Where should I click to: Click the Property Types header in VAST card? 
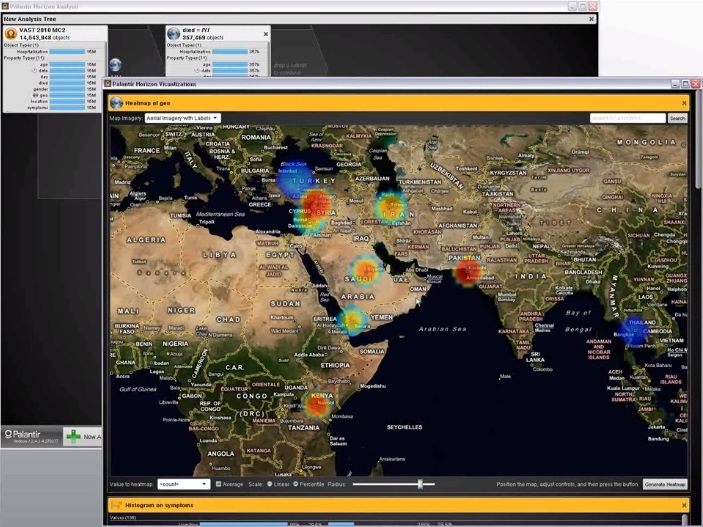click(x=24, y=58)
